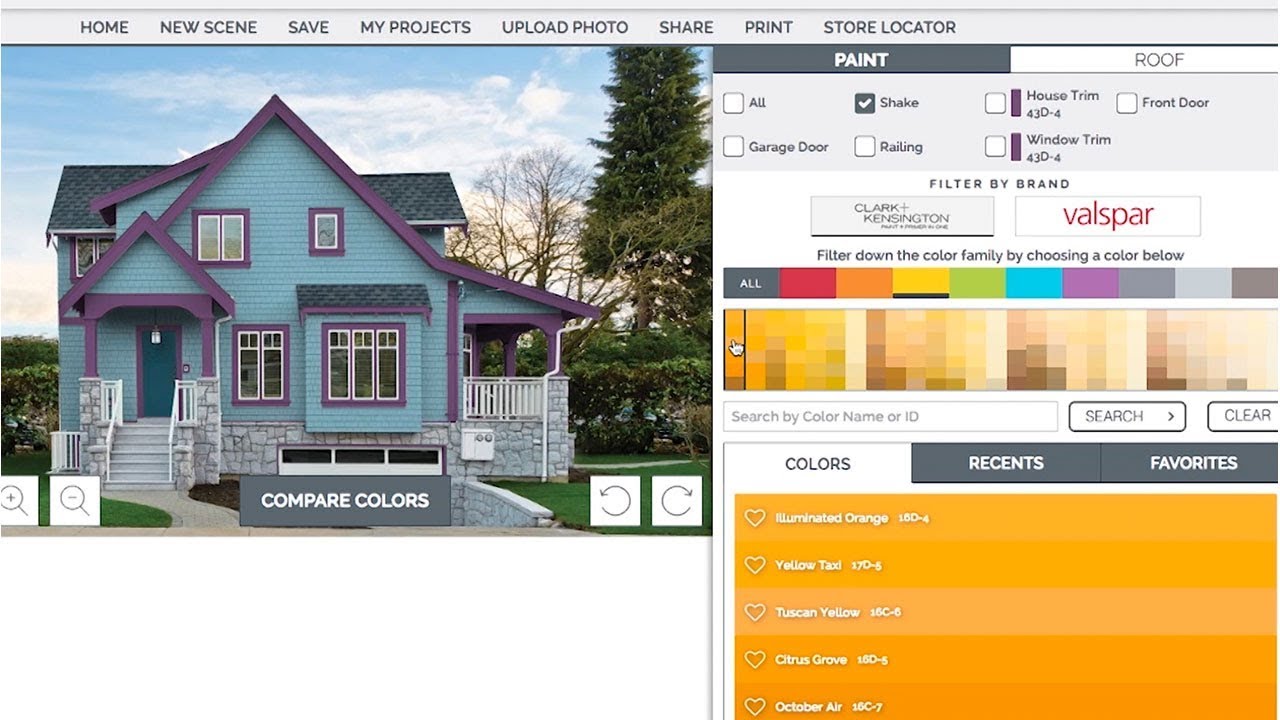Uncheck the Shake checkbox
1280x720 pixels.
coord(865,103)
